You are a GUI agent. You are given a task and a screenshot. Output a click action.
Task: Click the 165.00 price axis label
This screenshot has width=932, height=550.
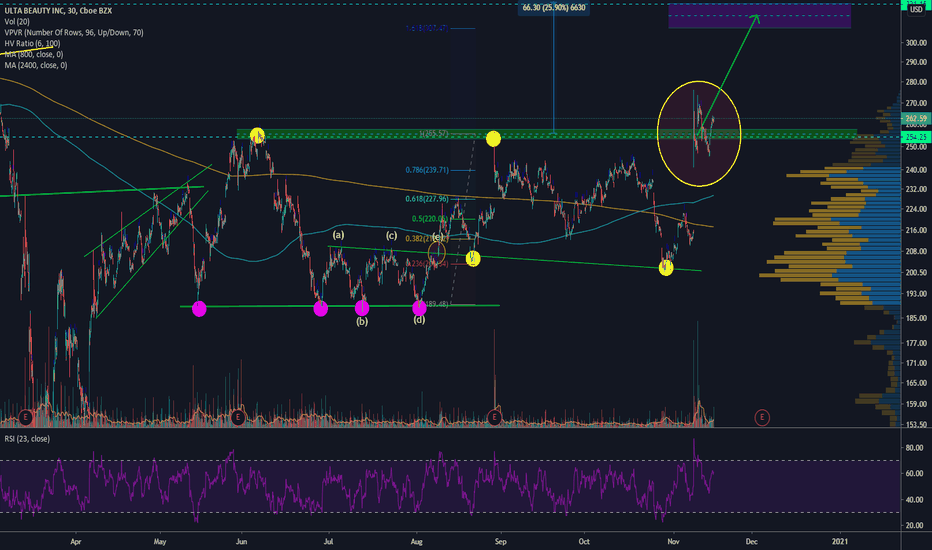click(x=916, y=384)
